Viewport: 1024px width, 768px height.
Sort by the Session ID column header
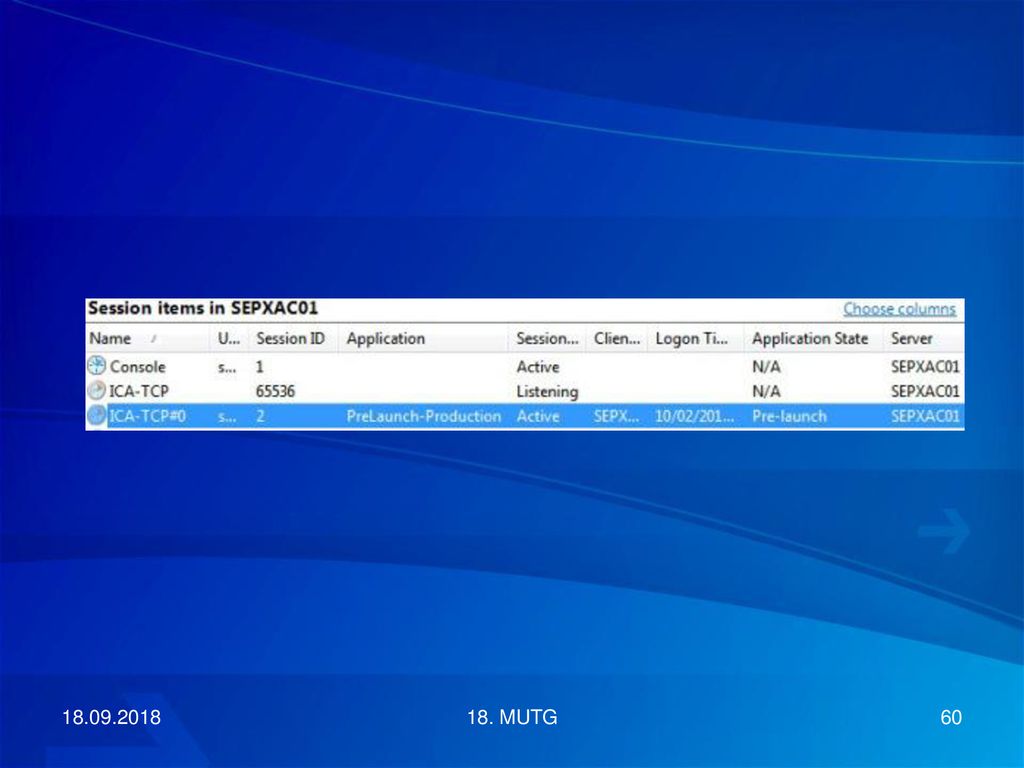(291, 338)
